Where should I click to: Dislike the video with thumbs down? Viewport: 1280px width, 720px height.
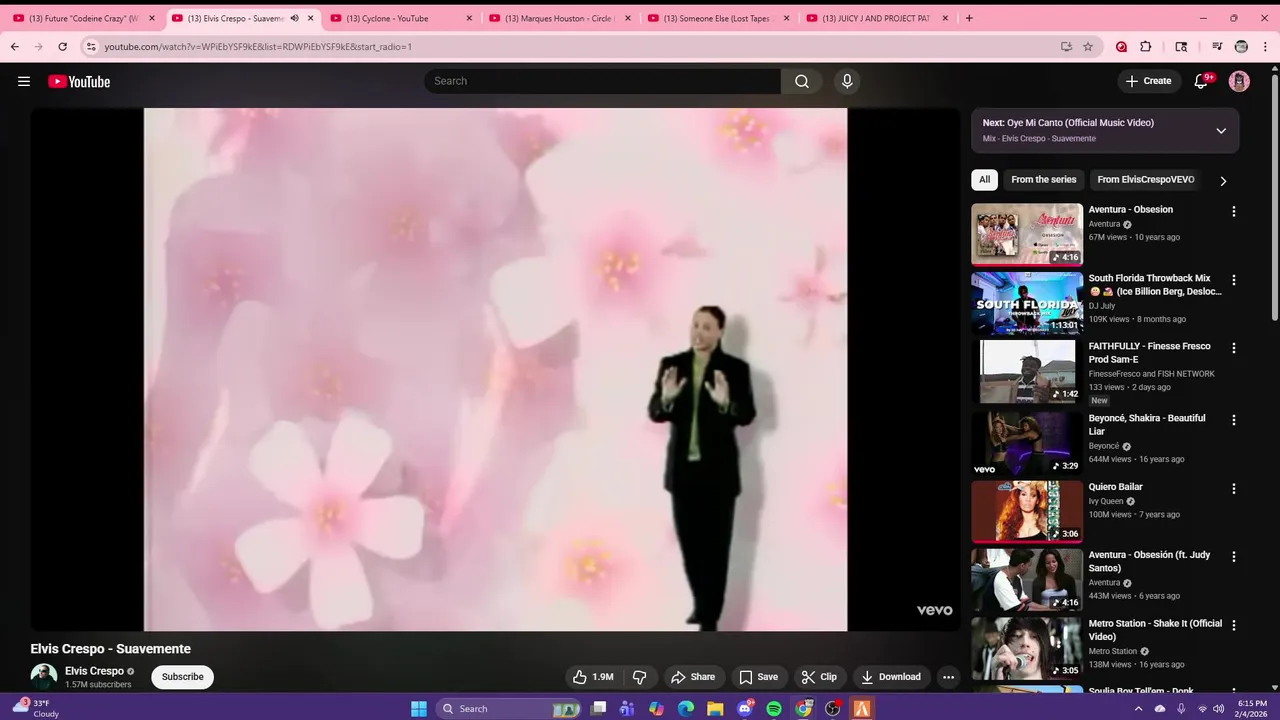pyautogui.click(x=639, y=677)
